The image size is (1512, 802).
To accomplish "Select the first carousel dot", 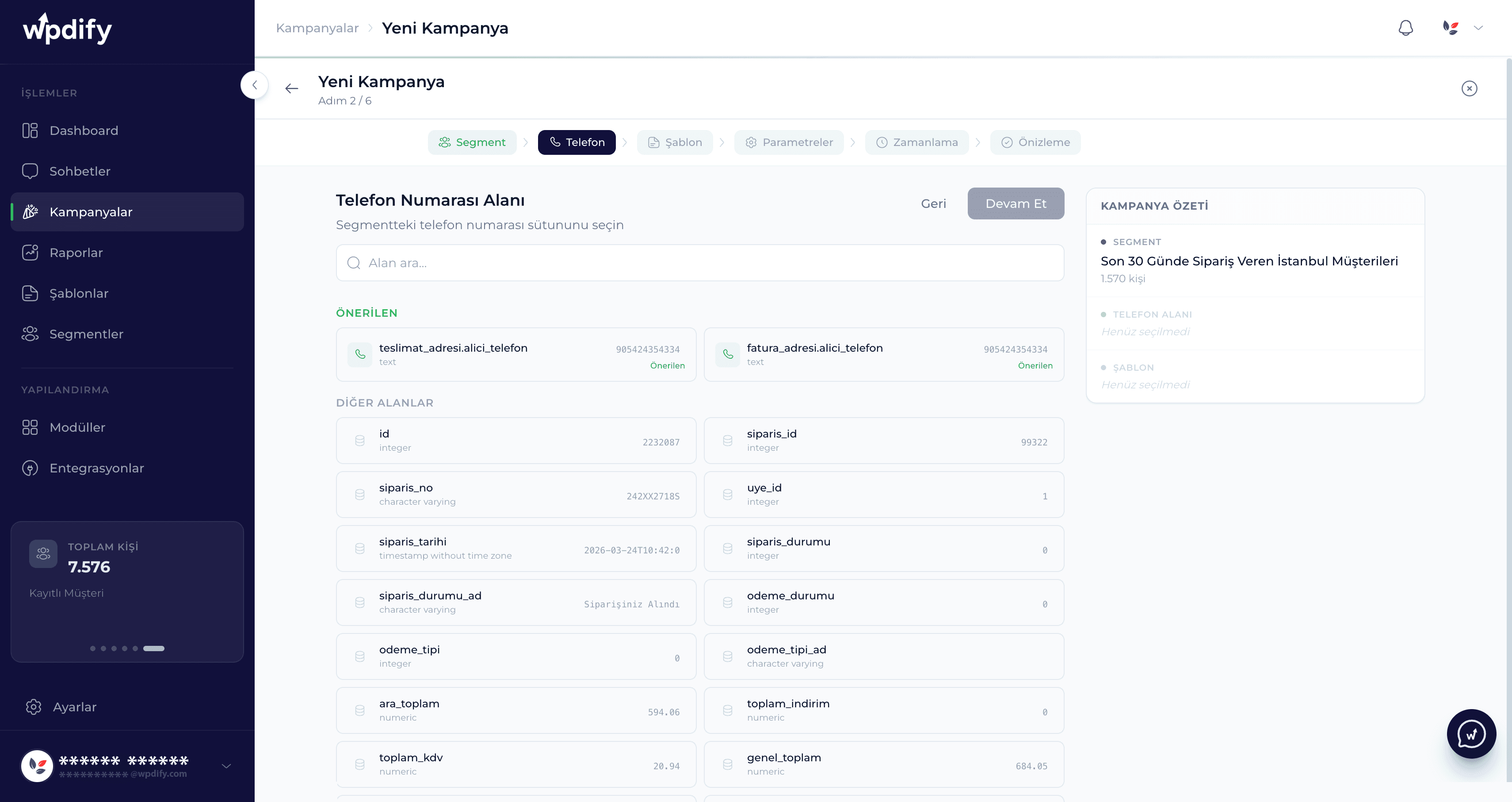I will point(93,648).
